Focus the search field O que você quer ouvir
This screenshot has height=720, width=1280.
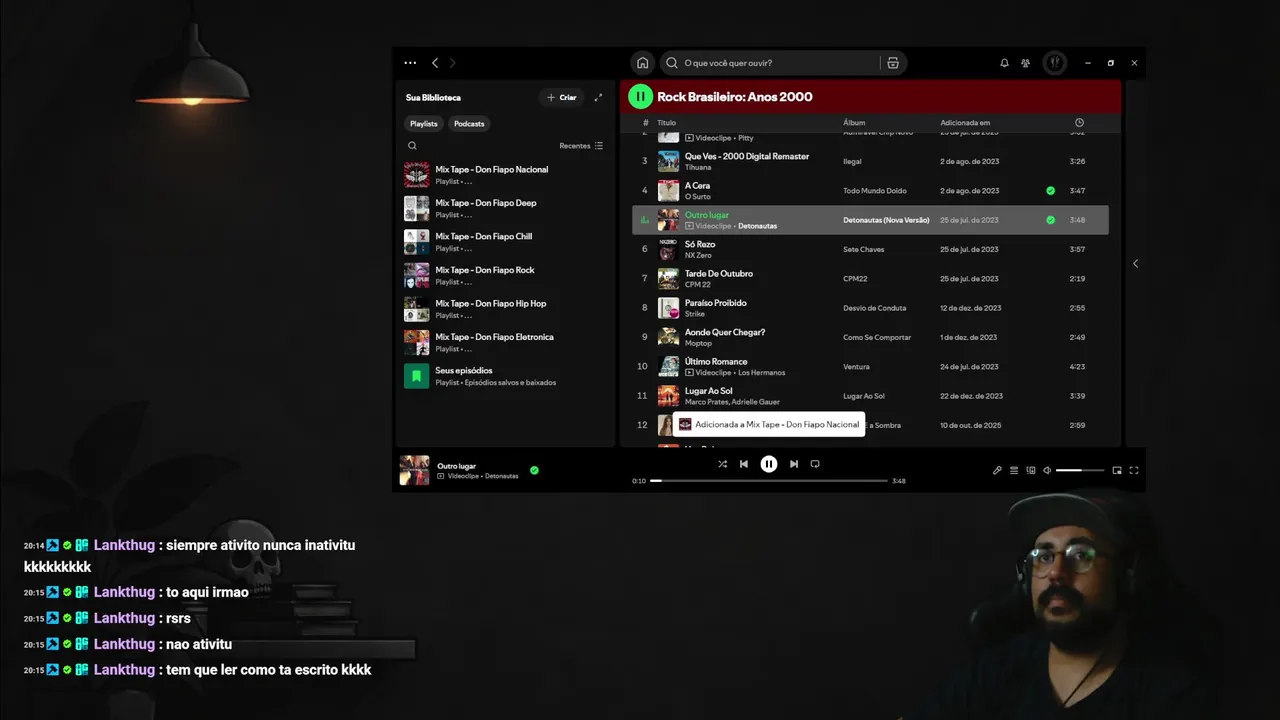click(770, 63)
